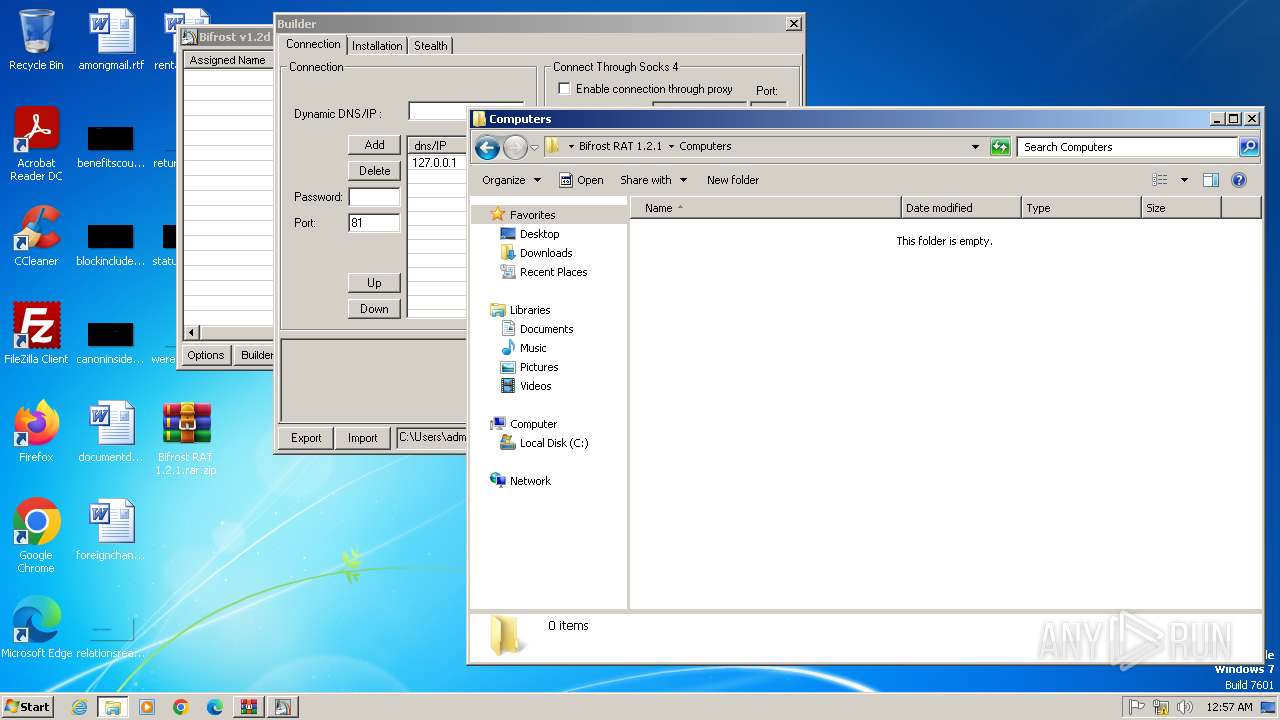Click the Port field showing 81
The image size is (1280, 720).
tap(374, 223)
